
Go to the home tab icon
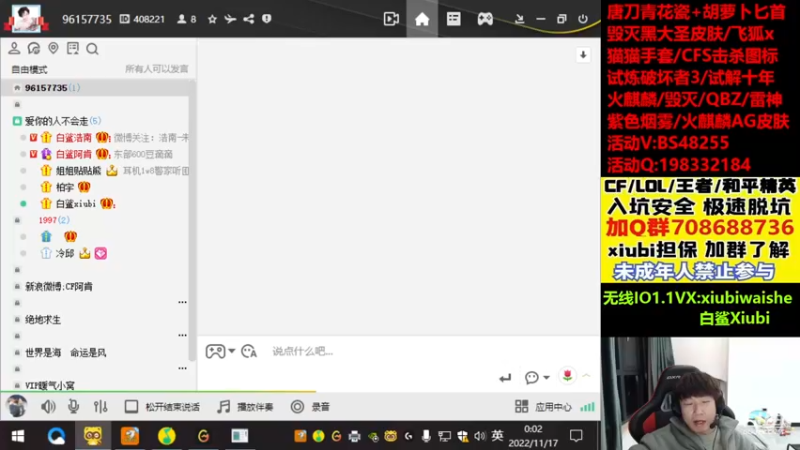tap(422, 19)
